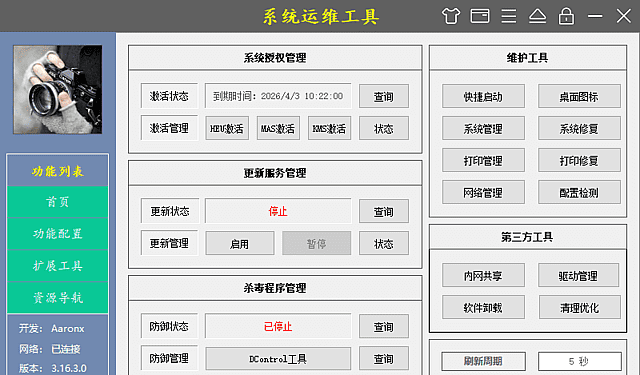Open 桌面图标 maintenance tool

(x=579, y=96)
